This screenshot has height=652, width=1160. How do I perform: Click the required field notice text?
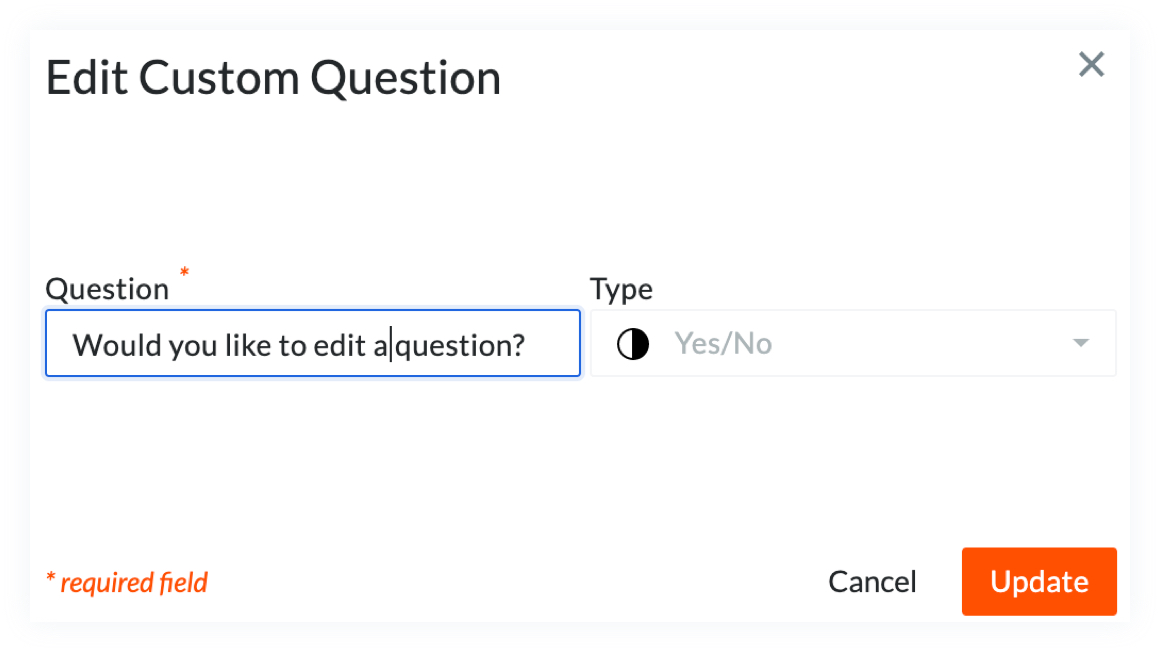pyautogui.click(x=127, y=581)
